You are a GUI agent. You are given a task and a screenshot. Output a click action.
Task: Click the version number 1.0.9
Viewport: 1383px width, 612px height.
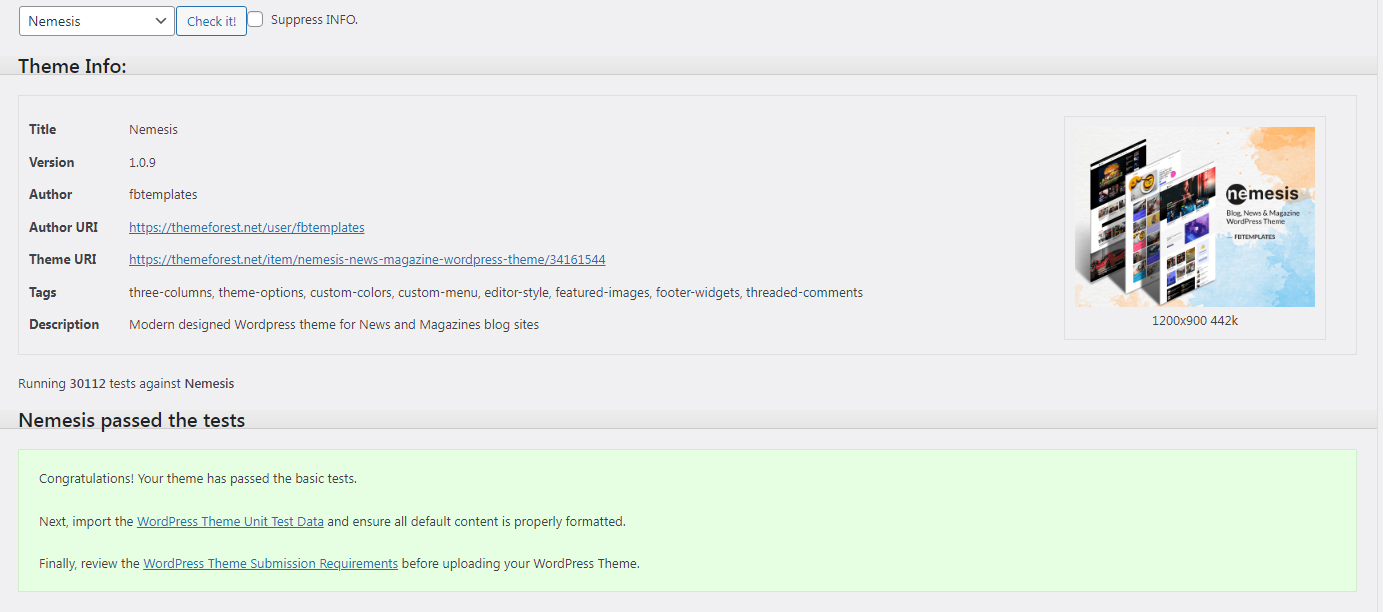pos(142,162)
